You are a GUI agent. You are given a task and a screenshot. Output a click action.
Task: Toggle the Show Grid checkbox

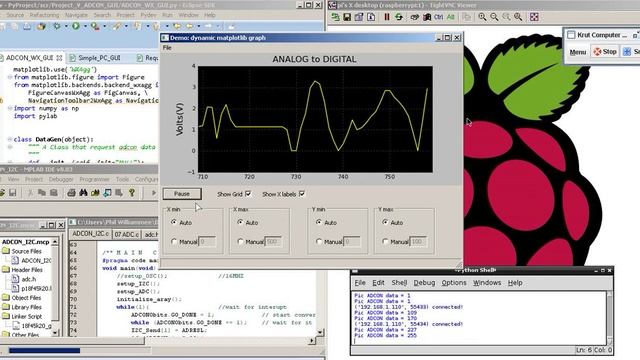pos(248,194)
